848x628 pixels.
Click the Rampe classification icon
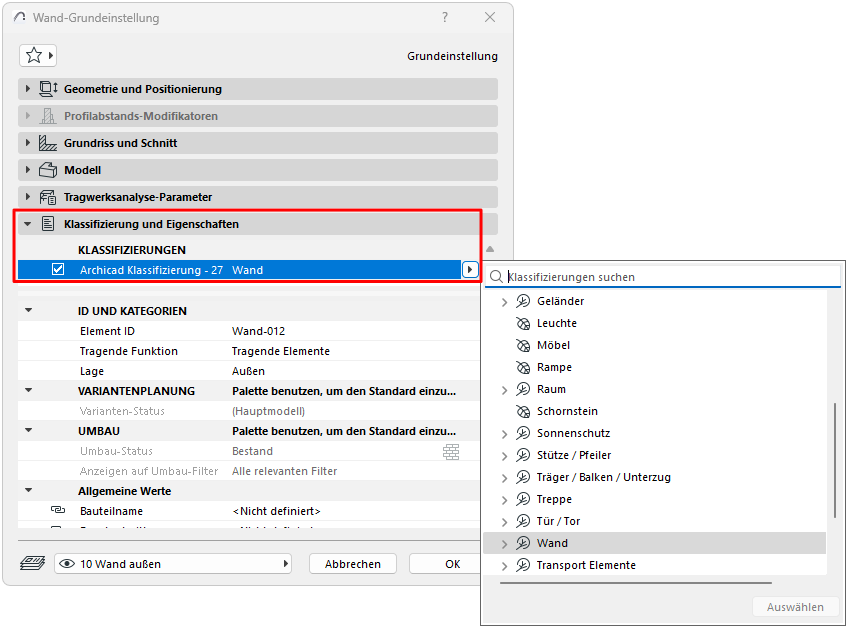coord(523,367)
